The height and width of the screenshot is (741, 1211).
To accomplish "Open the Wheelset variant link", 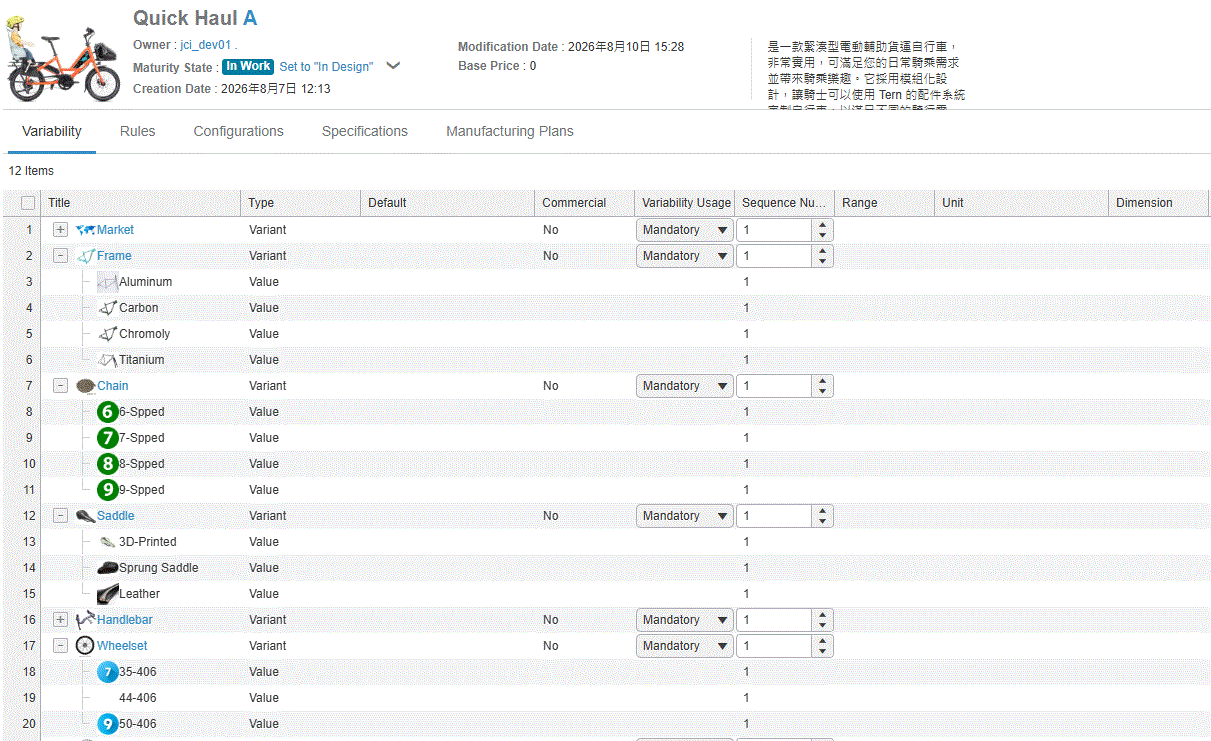I will (x=122, y=646).
